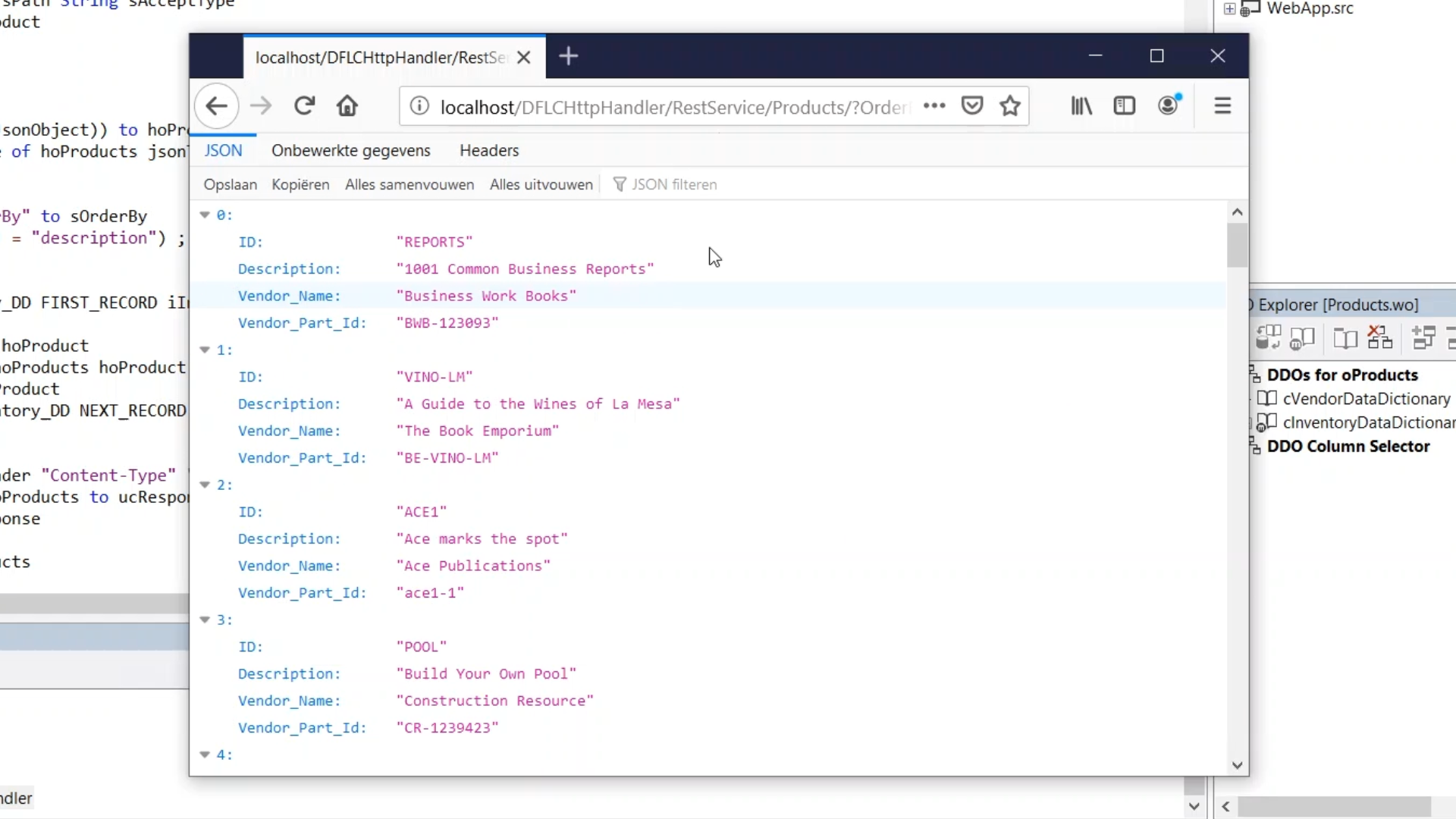1456x819 pixels.
Task: Open the Firefox library icon
Action: 1081,106
